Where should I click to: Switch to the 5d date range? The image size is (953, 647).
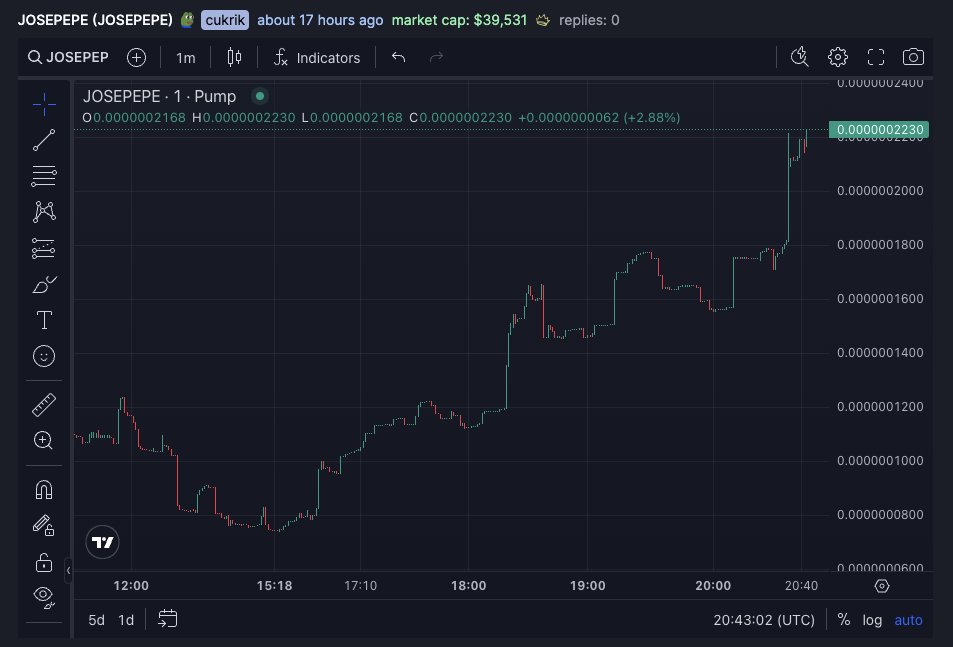[x=95, y=620]
